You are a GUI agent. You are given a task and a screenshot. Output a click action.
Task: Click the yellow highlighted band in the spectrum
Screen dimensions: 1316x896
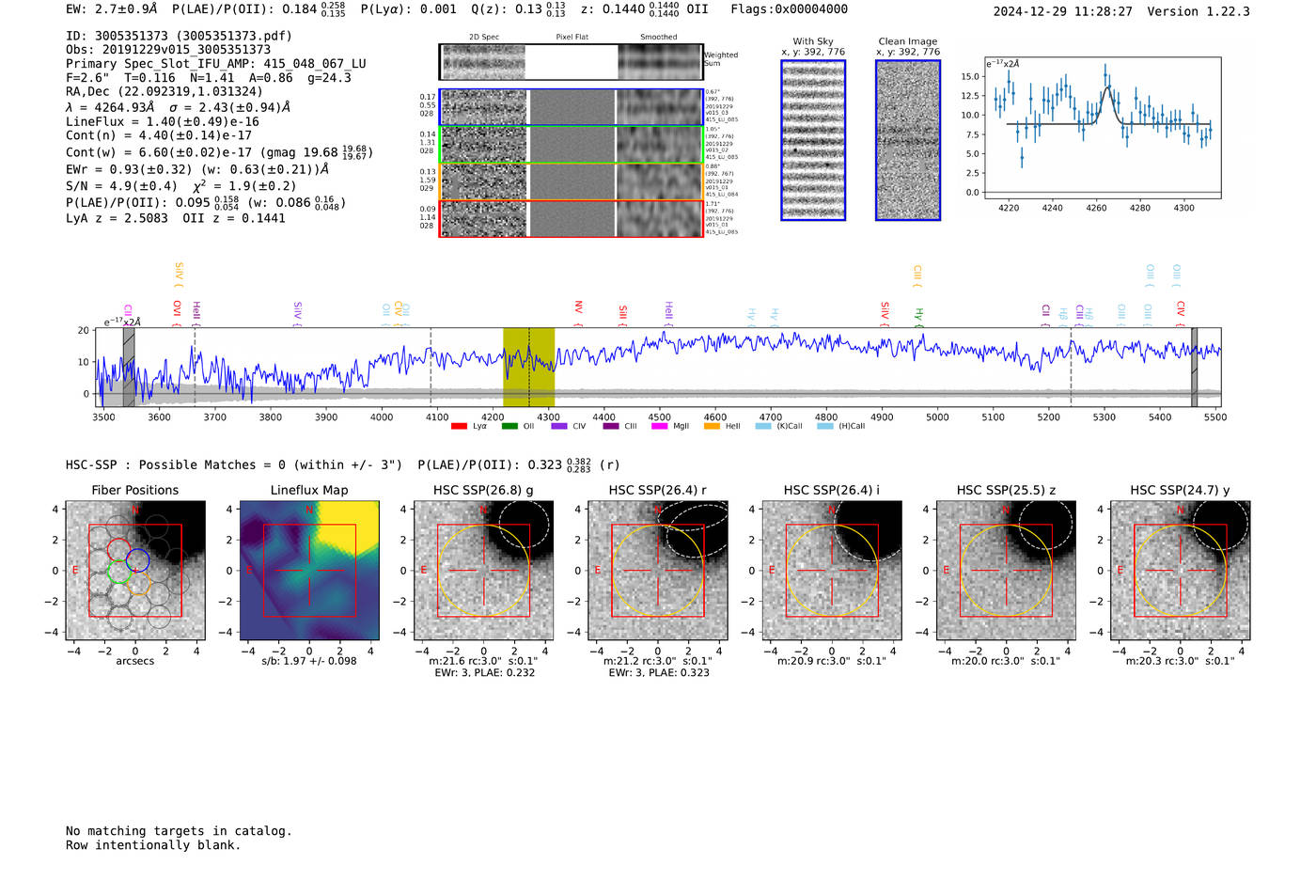point(528,368)
